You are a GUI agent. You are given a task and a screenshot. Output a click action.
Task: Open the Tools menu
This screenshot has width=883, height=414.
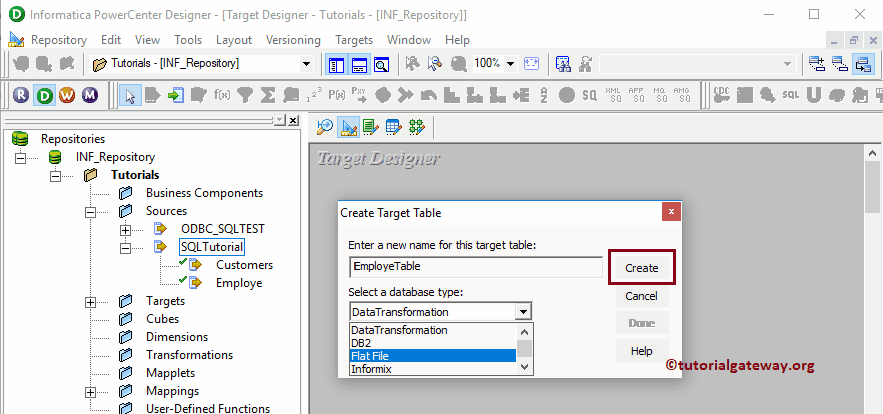click(x=188, y=40)
